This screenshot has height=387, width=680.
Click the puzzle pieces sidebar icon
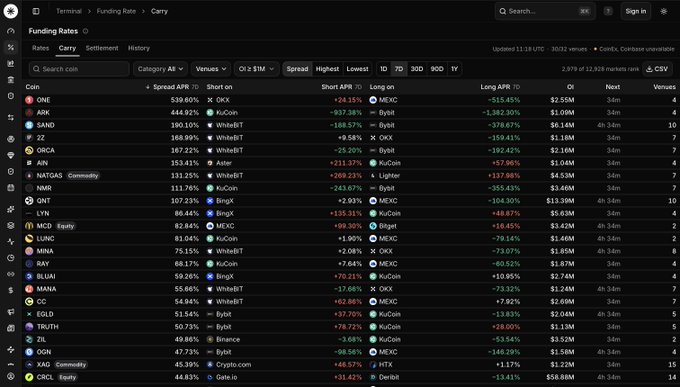[x=11, y=209]
